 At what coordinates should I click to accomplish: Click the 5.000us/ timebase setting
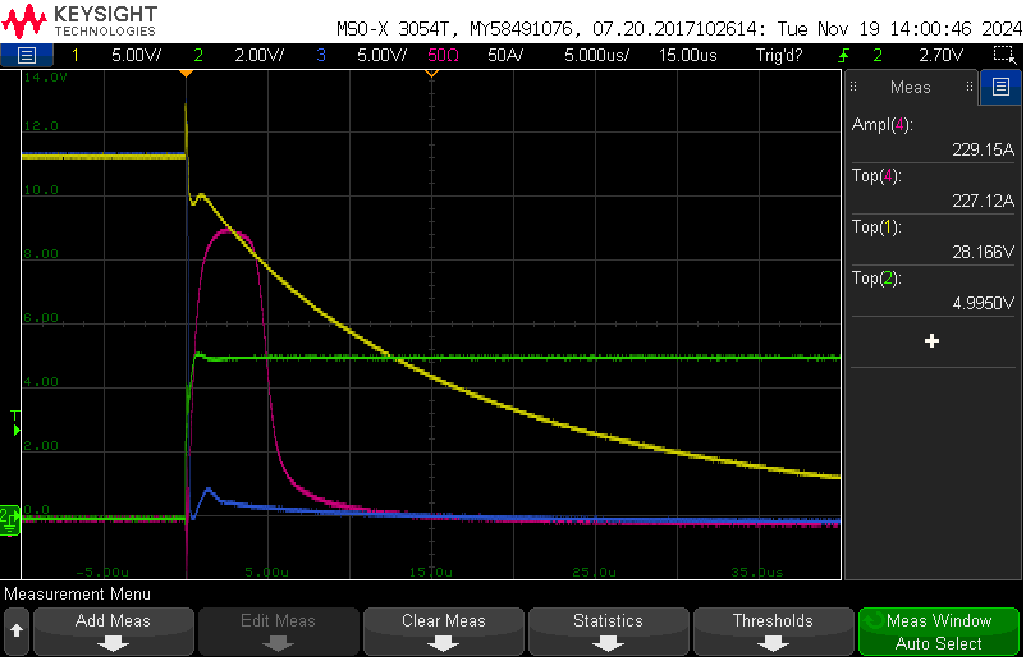(x=596, y=55)
